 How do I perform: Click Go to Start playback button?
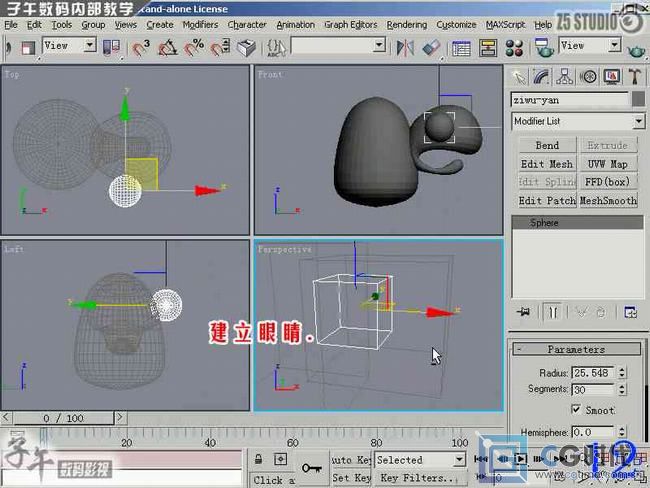point(481,459)
